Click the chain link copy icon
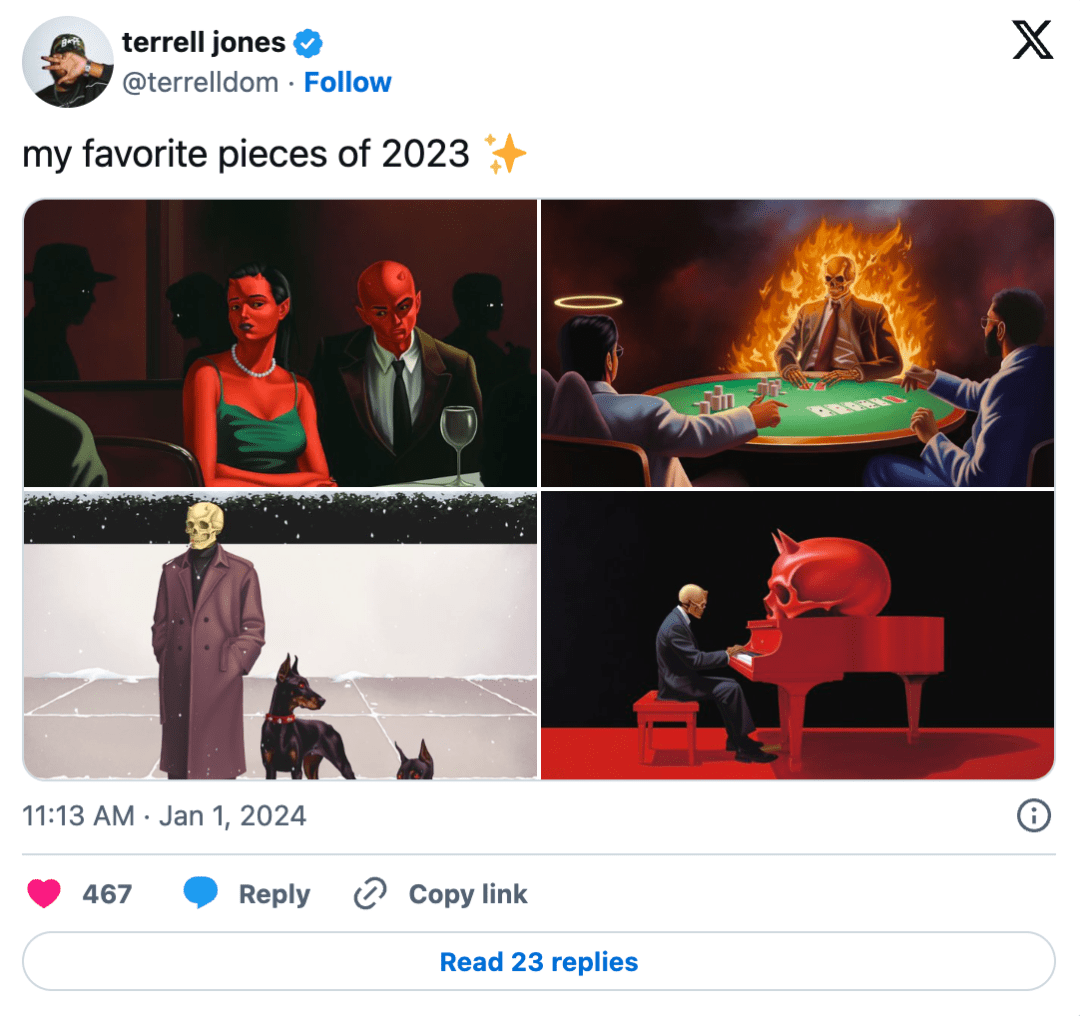This screenshot has height=1016, width=1080. click(x=371, y=893)
